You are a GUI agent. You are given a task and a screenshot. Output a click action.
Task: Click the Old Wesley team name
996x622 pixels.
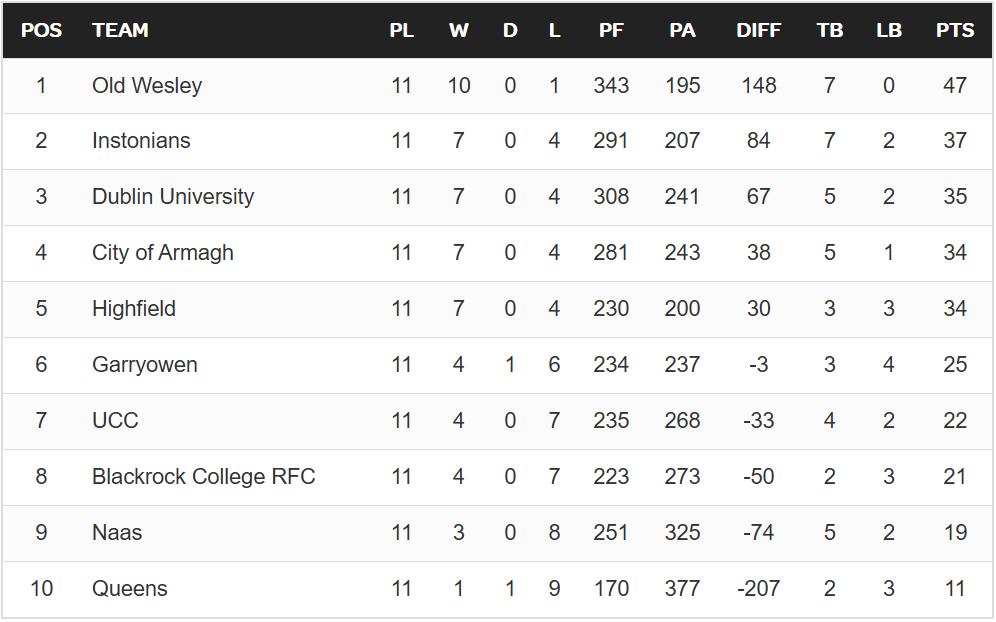(x=147, y=86)
